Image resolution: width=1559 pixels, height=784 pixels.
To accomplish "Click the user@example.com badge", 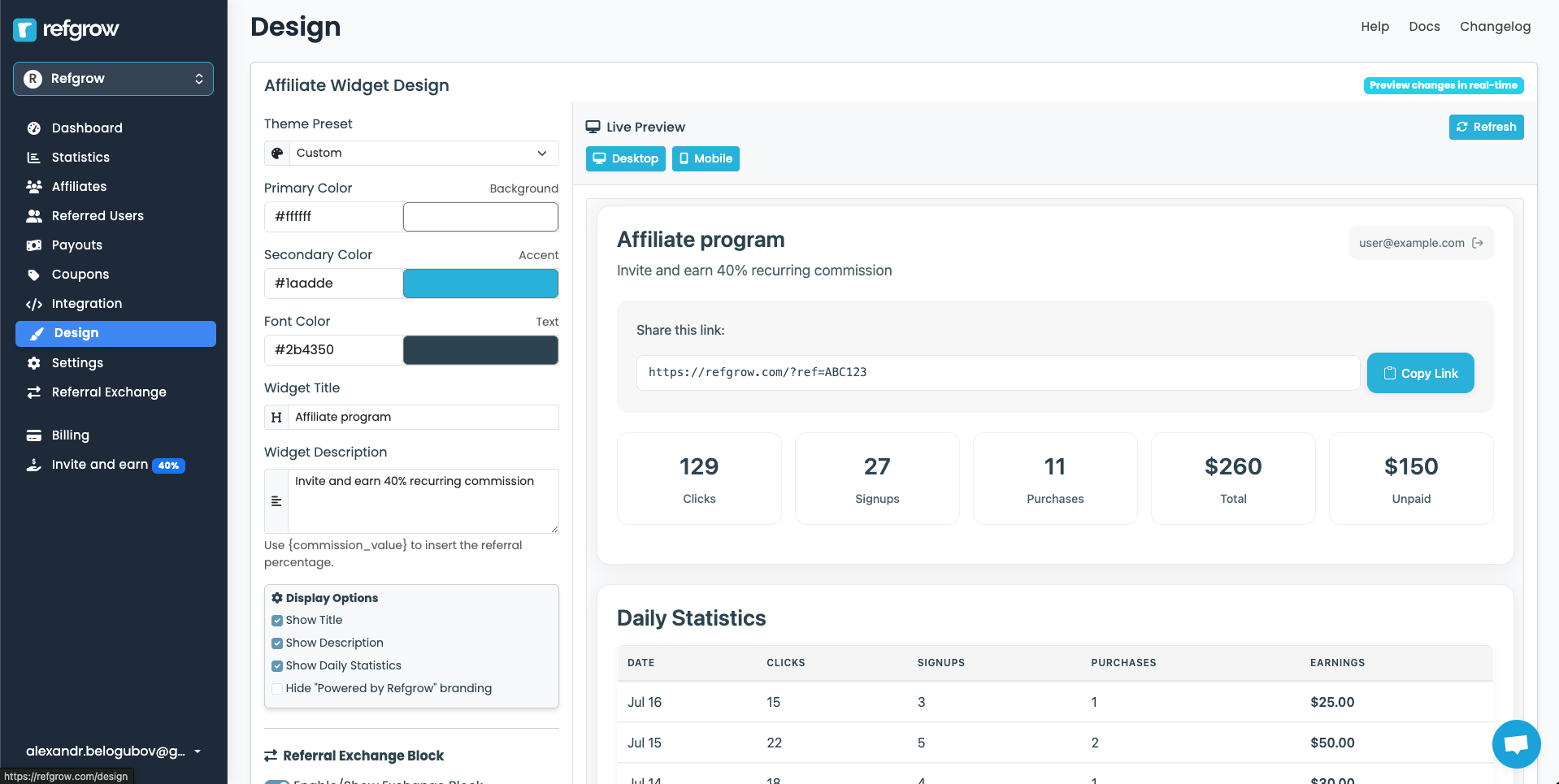I will click(x=1421, y=243).
